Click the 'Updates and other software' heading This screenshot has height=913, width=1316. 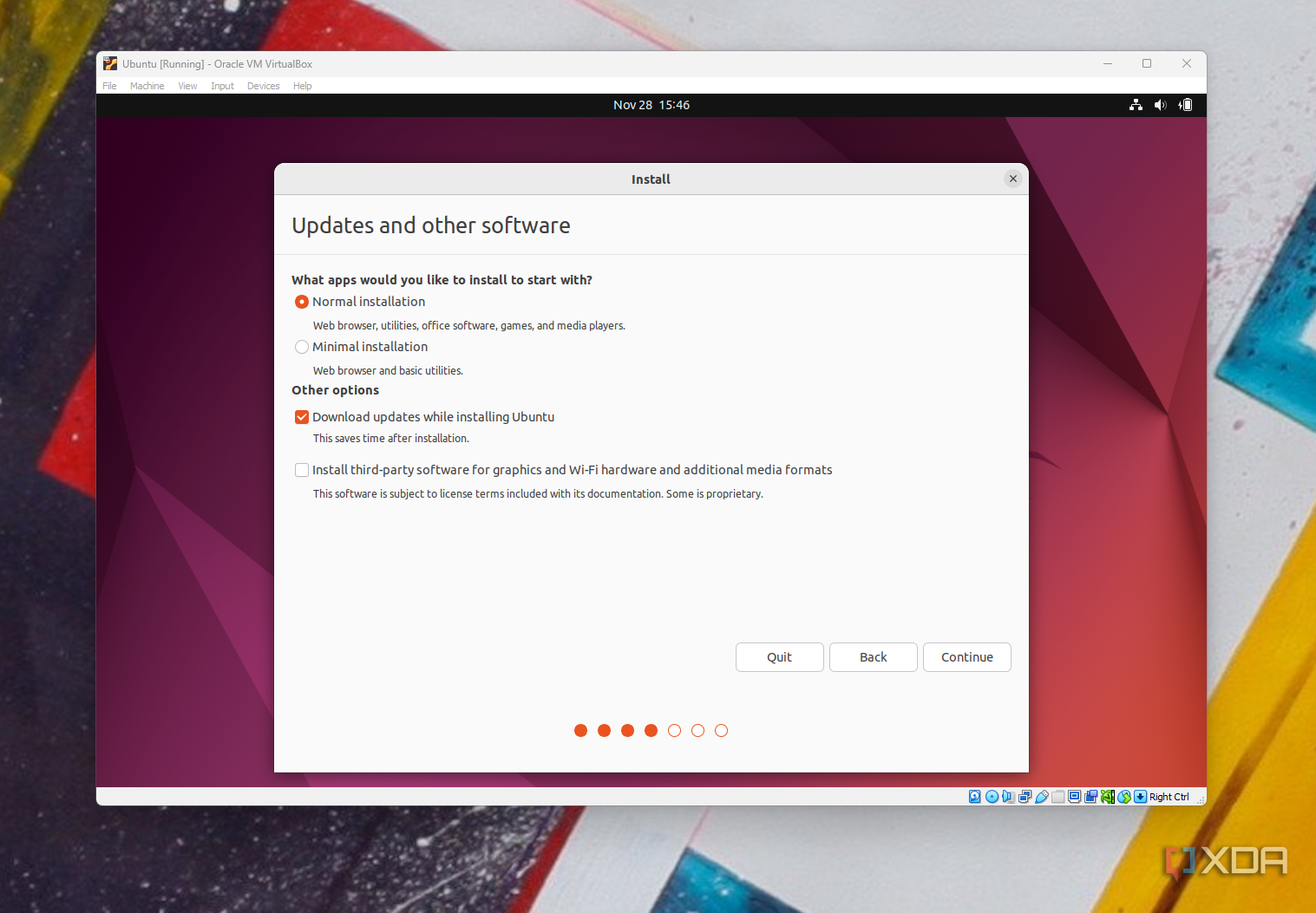(x=431, y=225)
